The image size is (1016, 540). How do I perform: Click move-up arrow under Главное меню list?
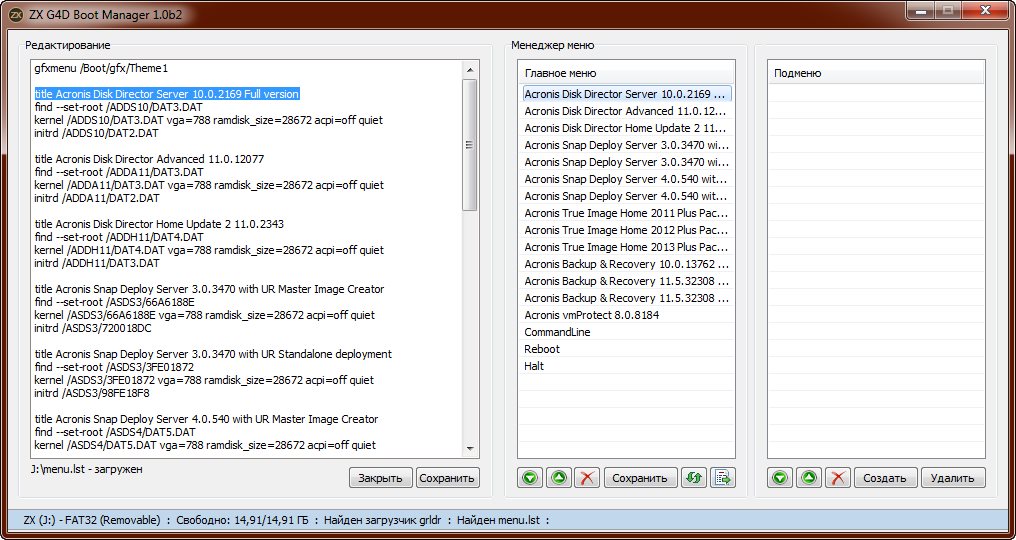559,478
